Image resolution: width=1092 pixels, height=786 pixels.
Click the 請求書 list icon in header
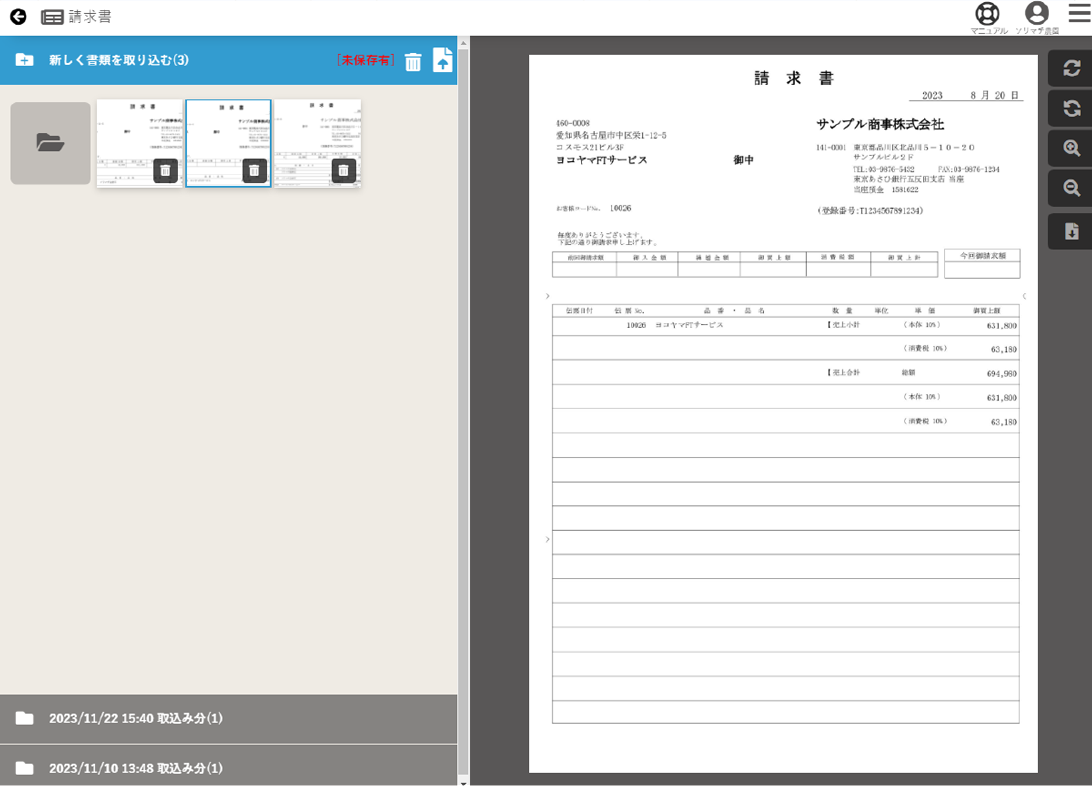[52, 17]
